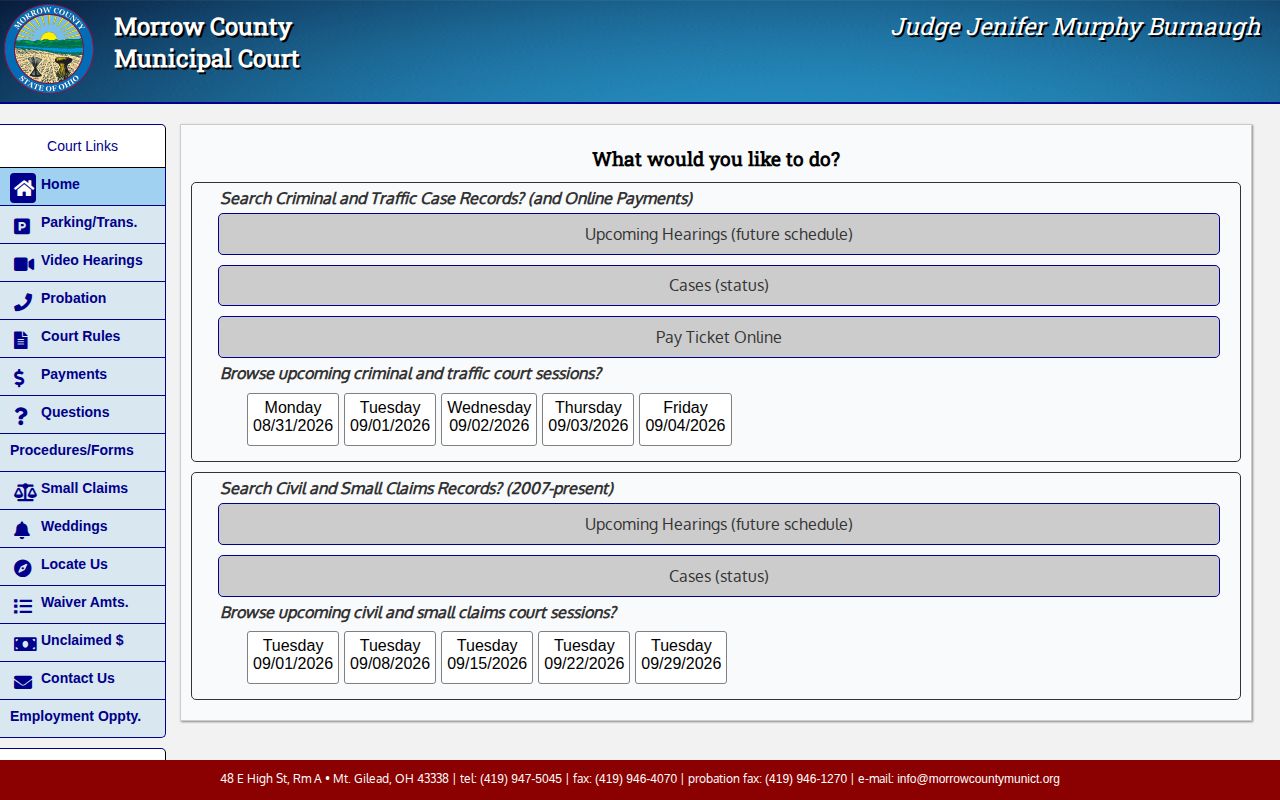Click the Court Links sidebar header
This screenshot has height=800, width=1280.
tap(83, 146)
